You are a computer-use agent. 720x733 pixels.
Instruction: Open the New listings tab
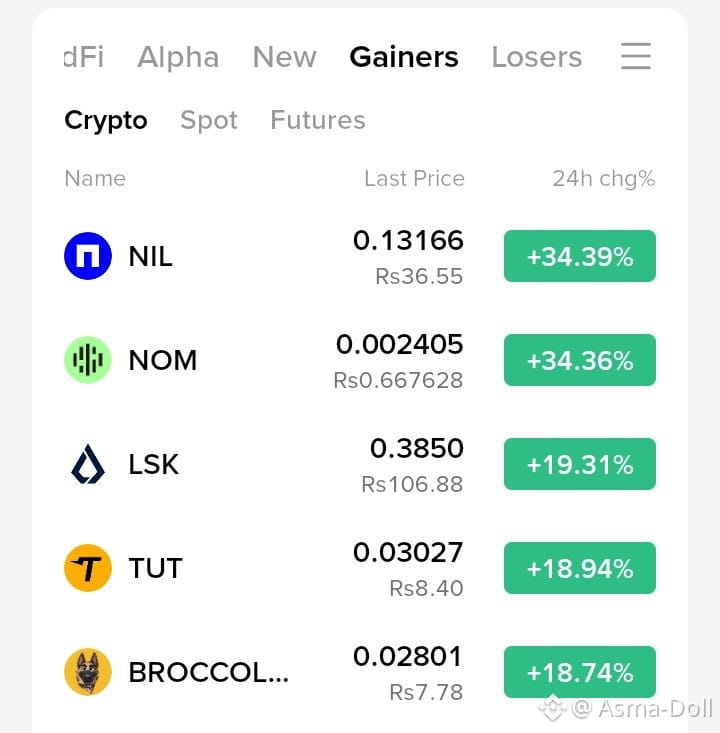coord(284,57)
